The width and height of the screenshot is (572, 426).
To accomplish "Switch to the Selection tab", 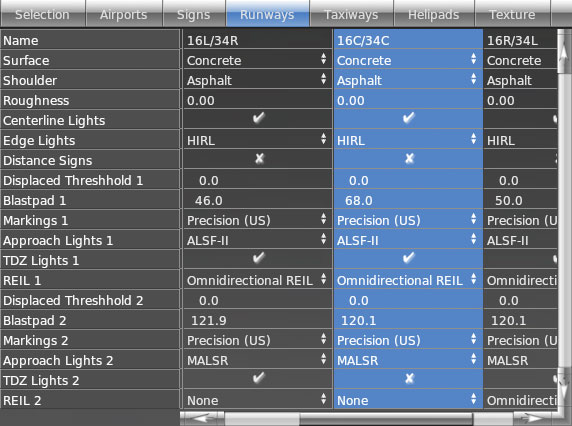I will tap(43, 14).
